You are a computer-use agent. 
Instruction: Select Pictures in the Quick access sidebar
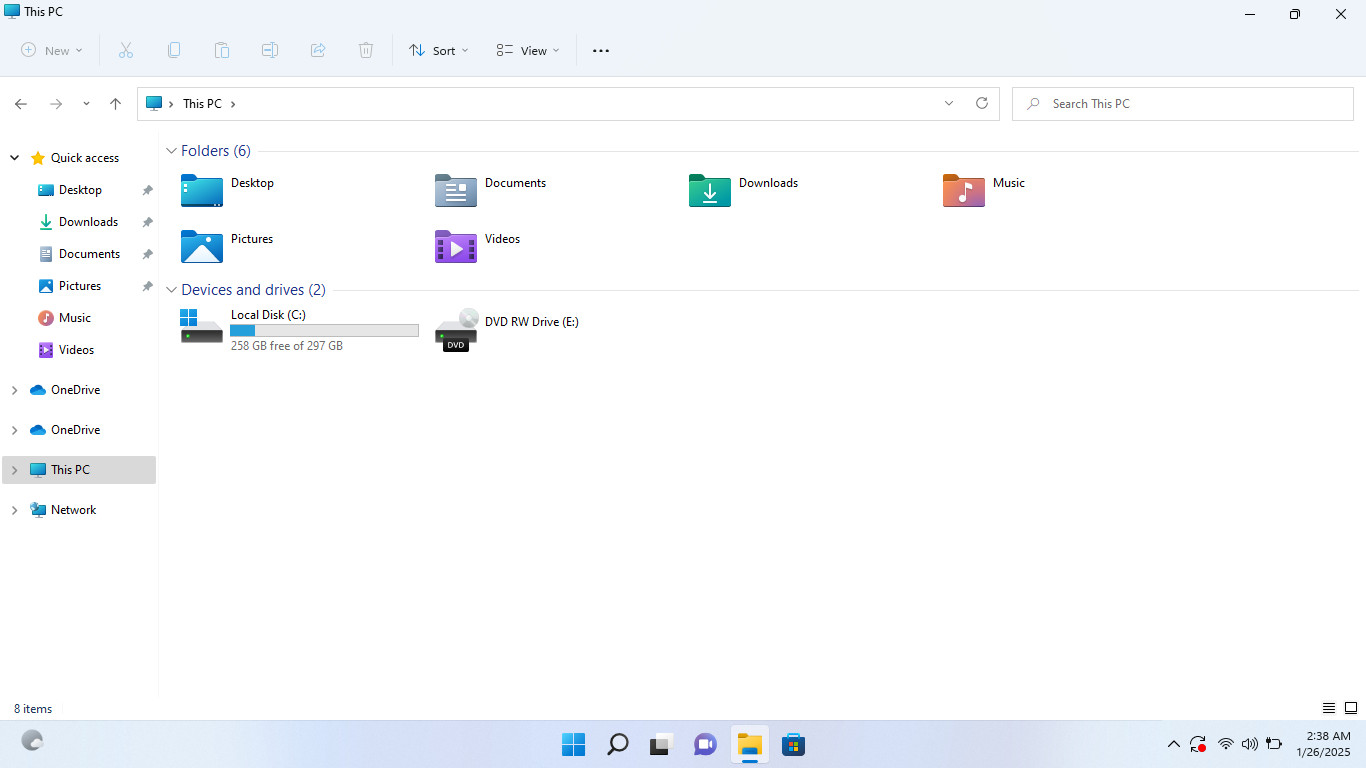[80, 286]
